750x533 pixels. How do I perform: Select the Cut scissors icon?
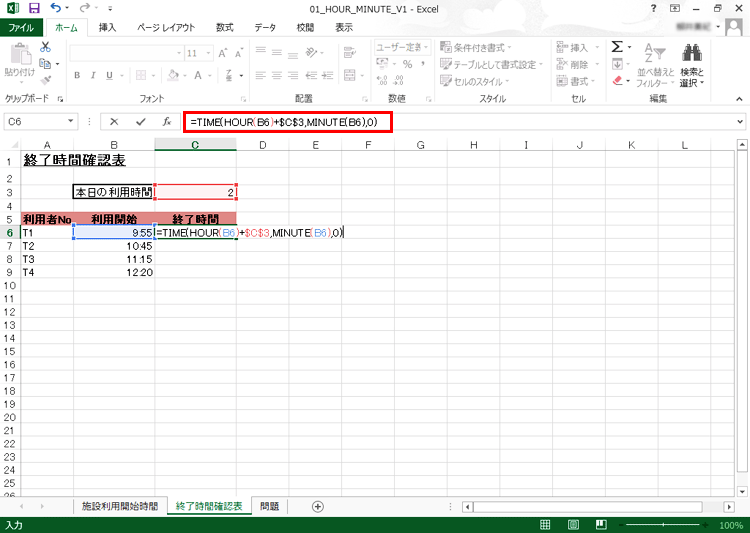(x=45, y=47)
